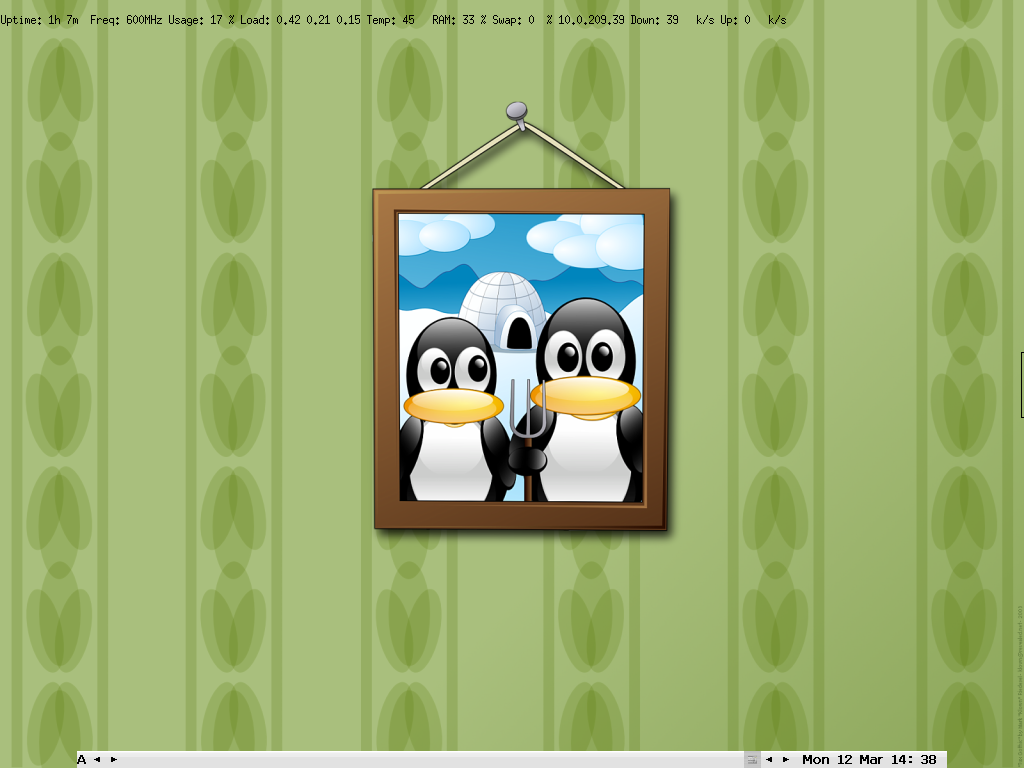This screenshot has width=1024, height=768.
Task: Click the previous window arrow near the clock
Action: [769, 760]
